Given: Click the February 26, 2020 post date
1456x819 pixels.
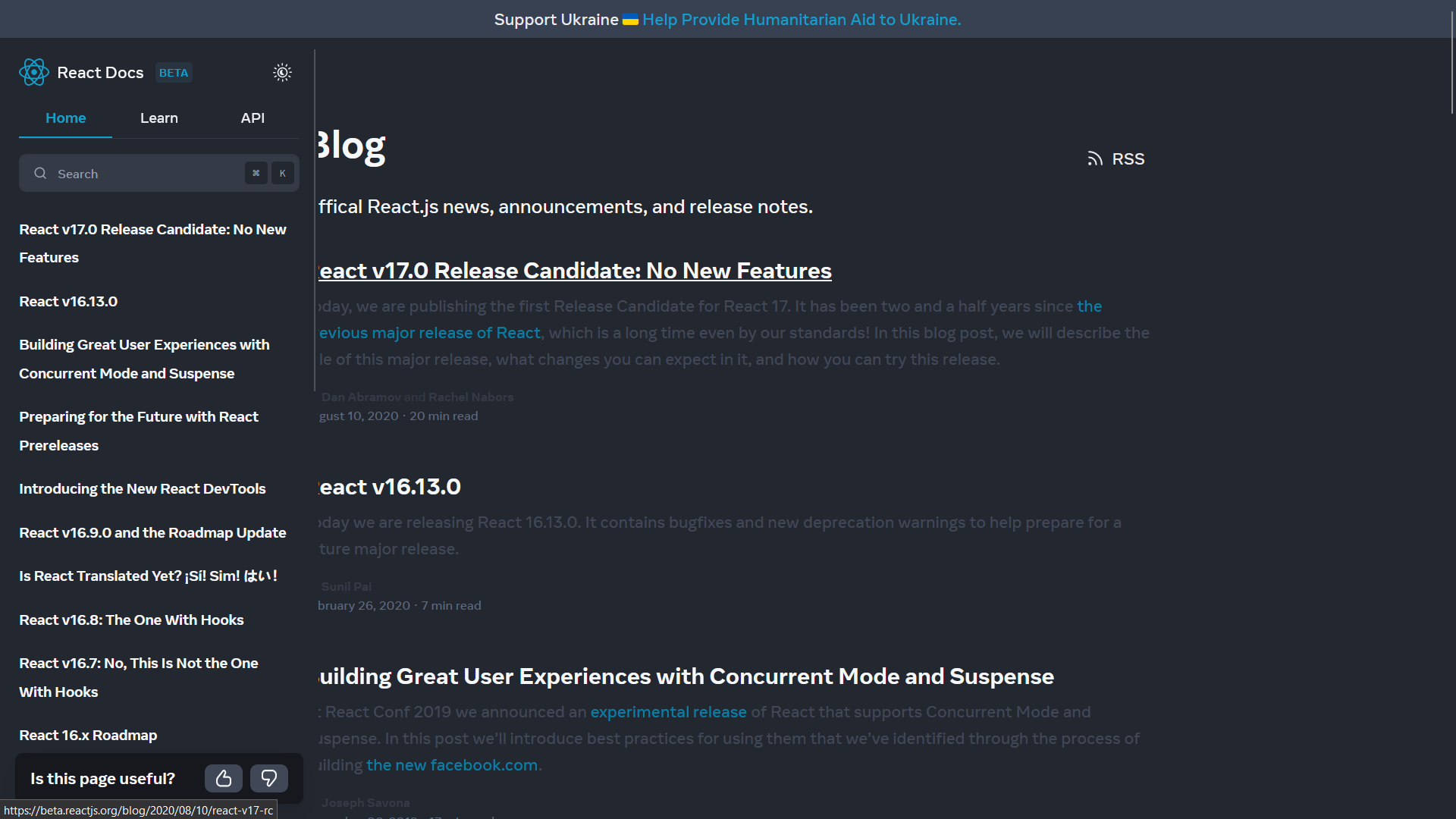Looking at the screenshot, I should click(364, 605).
